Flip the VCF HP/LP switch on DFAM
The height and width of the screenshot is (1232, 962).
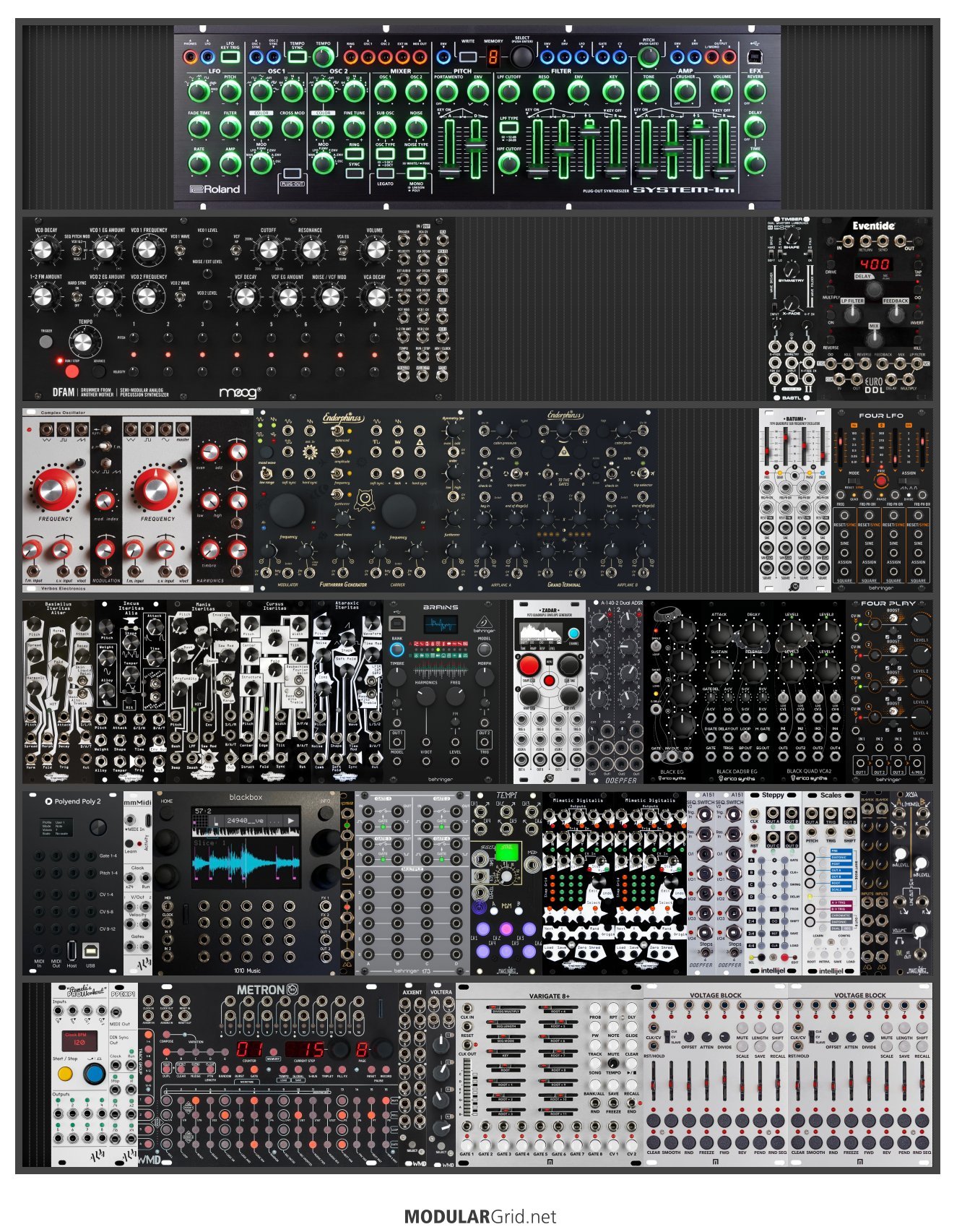point(236,251)
